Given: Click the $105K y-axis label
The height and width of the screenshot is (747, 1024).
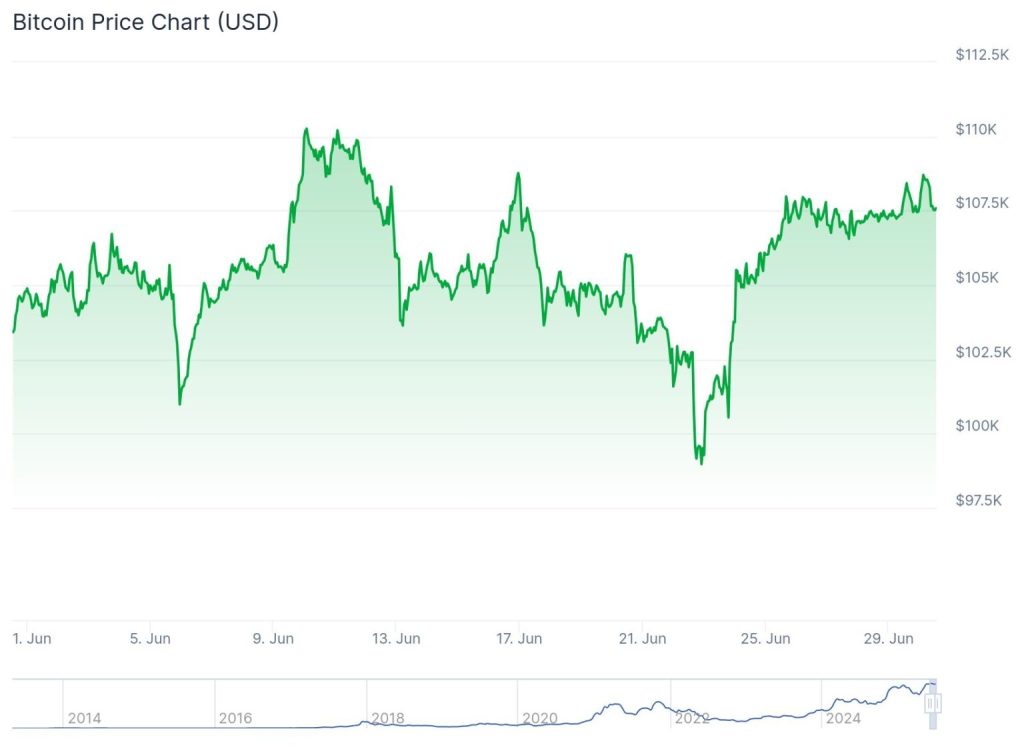Looking at the screenshot, I should (976, 277).
